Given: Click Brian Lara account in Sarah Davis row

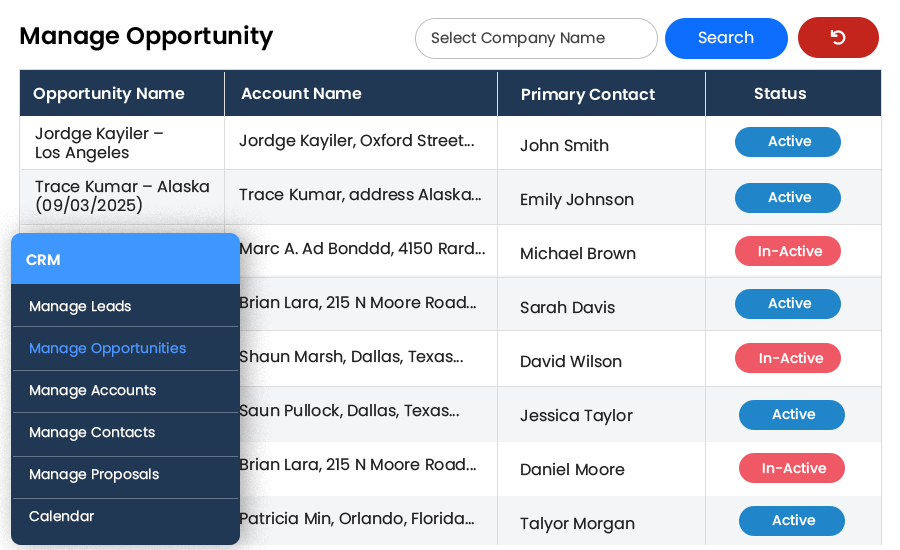Looking at the screenshot, I should [358, 303].
